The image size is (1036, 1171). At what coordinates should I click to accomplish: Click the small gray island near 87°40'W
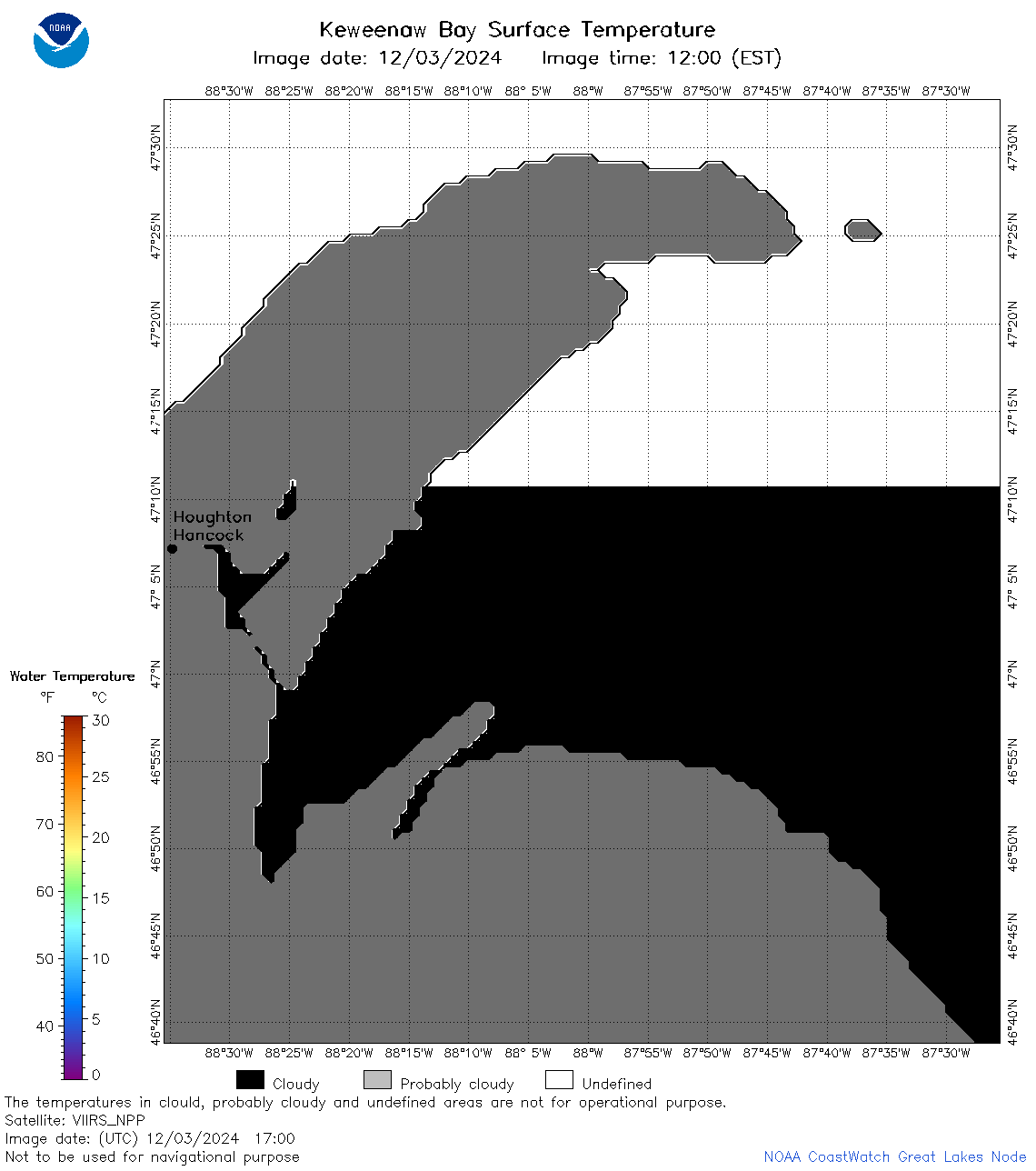(862, 230)
